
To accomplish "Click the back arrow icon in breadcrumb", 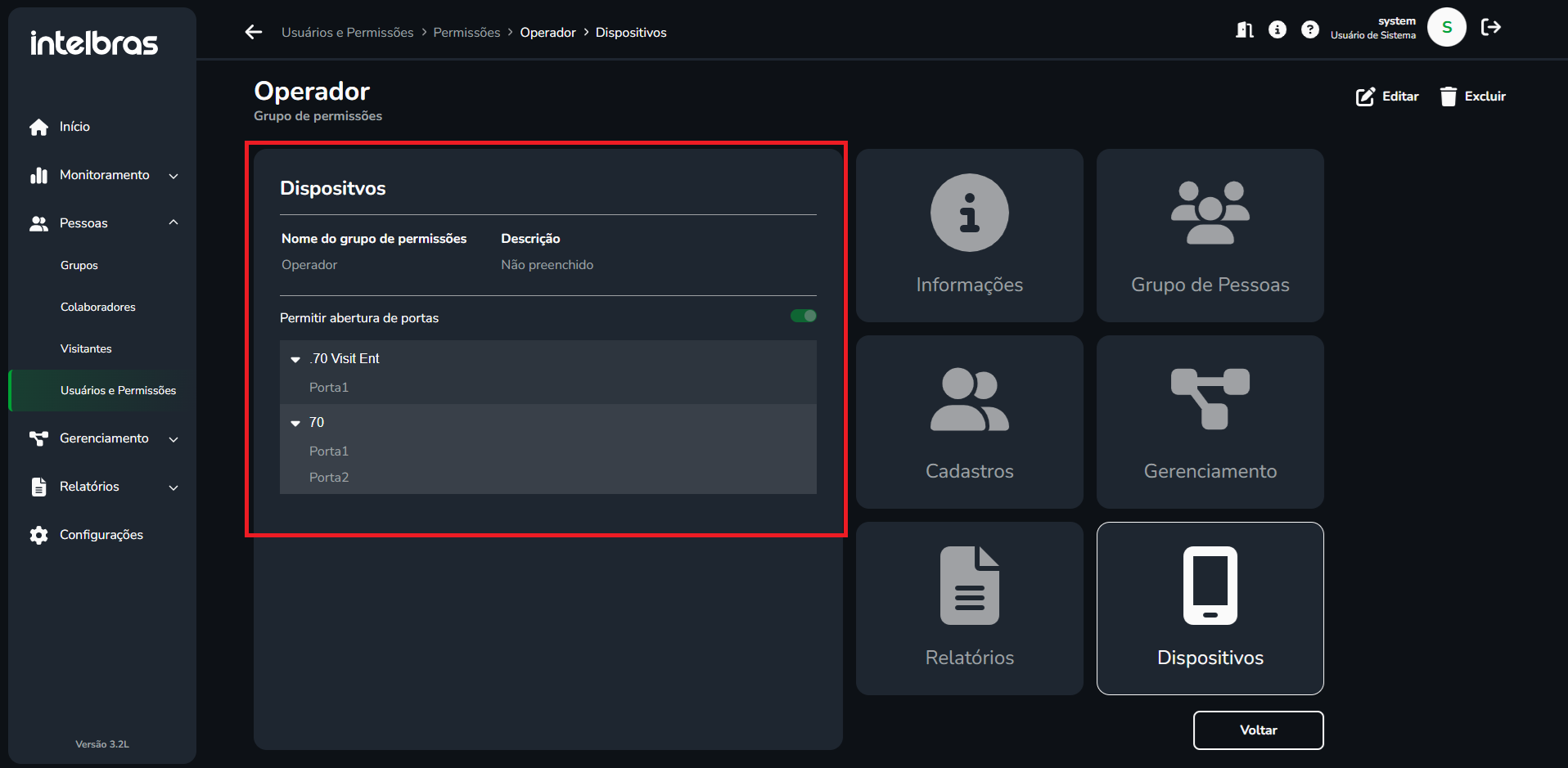I will click(x=254, y=32).
